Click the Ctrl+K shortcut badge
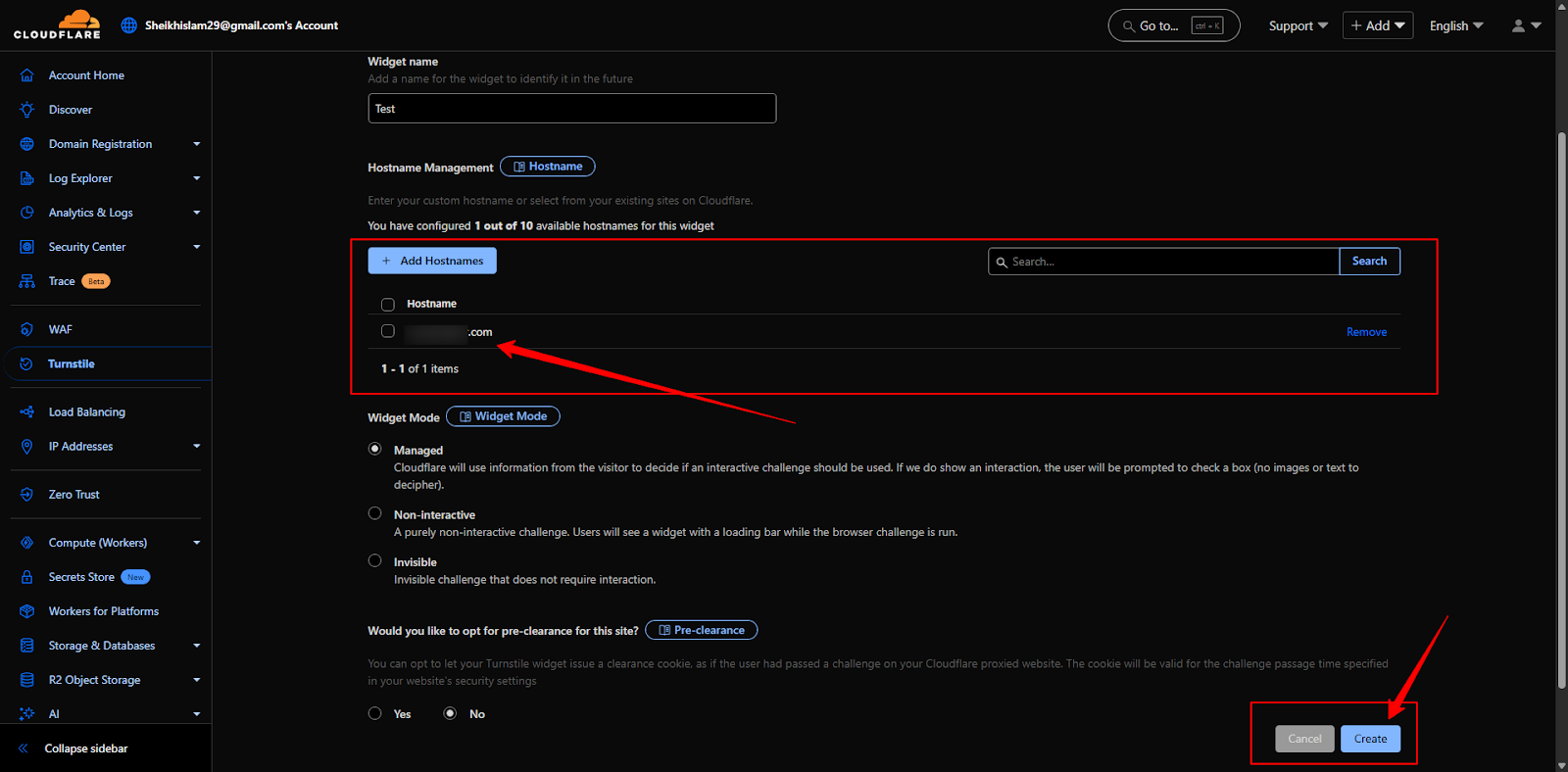1568x772 pixels. [1207, 26]
